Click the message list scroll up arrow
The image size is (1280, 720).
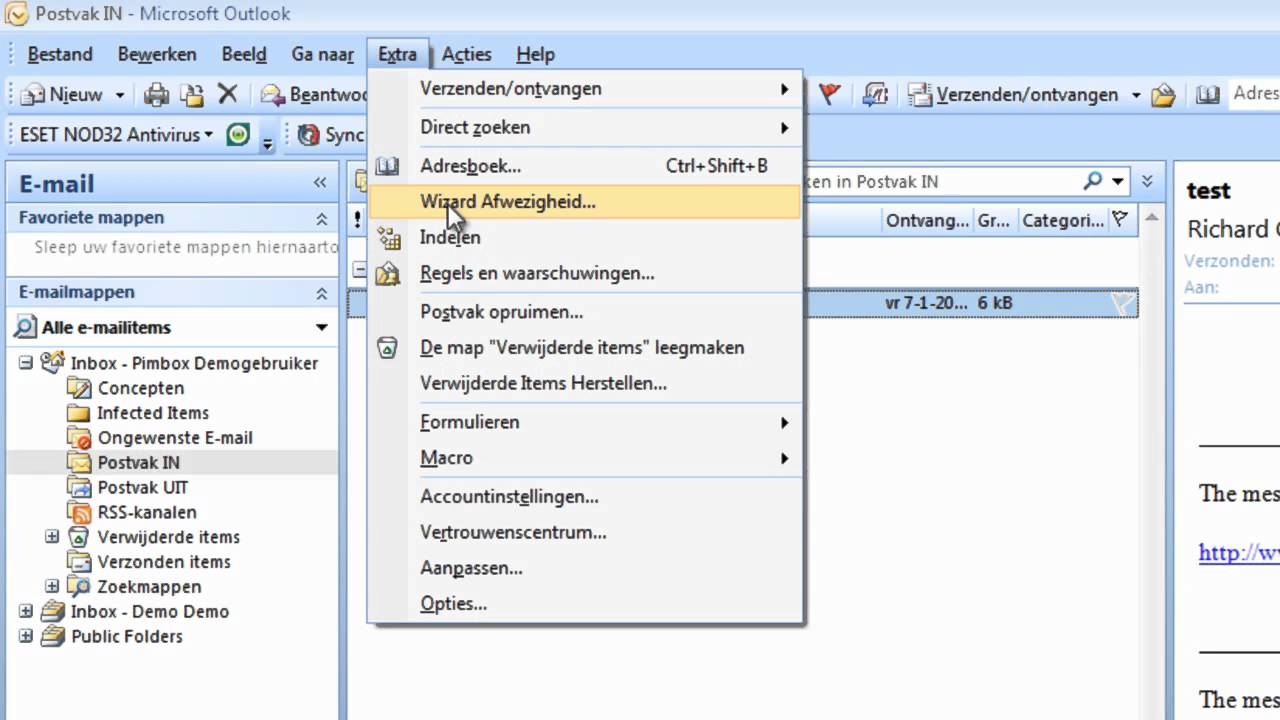(1151, 219)
